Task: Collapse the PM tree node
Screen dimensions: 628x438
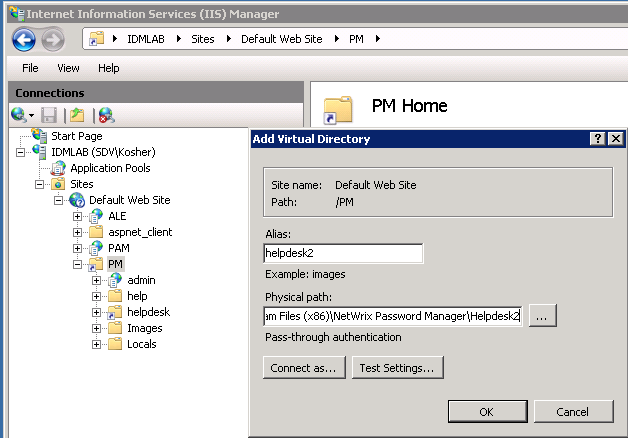Action: pyautogui.click(x=78, y=264)
